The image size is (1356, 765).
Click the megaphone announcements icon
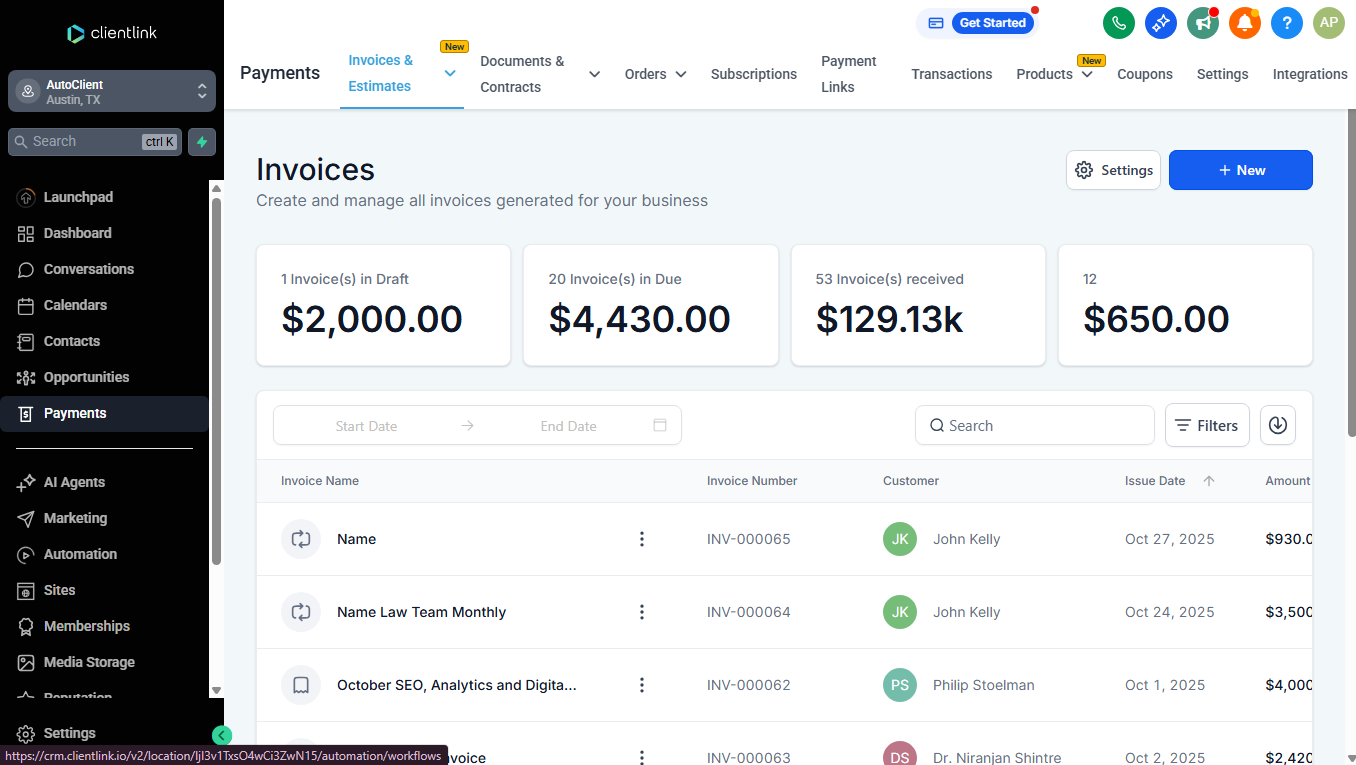pos(1202,23)
